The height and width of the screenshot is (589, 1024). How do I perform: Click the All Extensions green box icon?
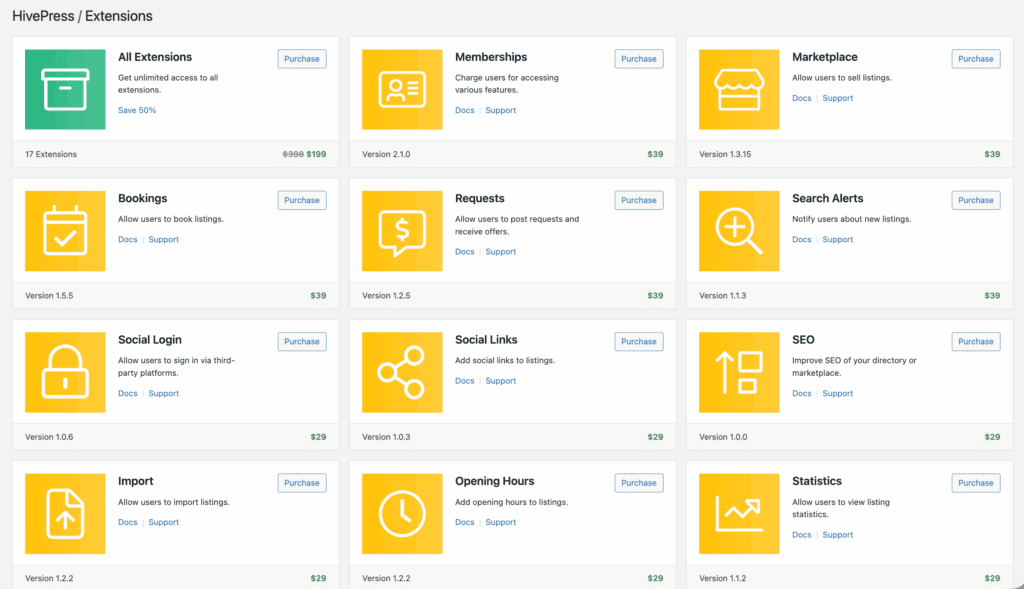click(65, 89)
